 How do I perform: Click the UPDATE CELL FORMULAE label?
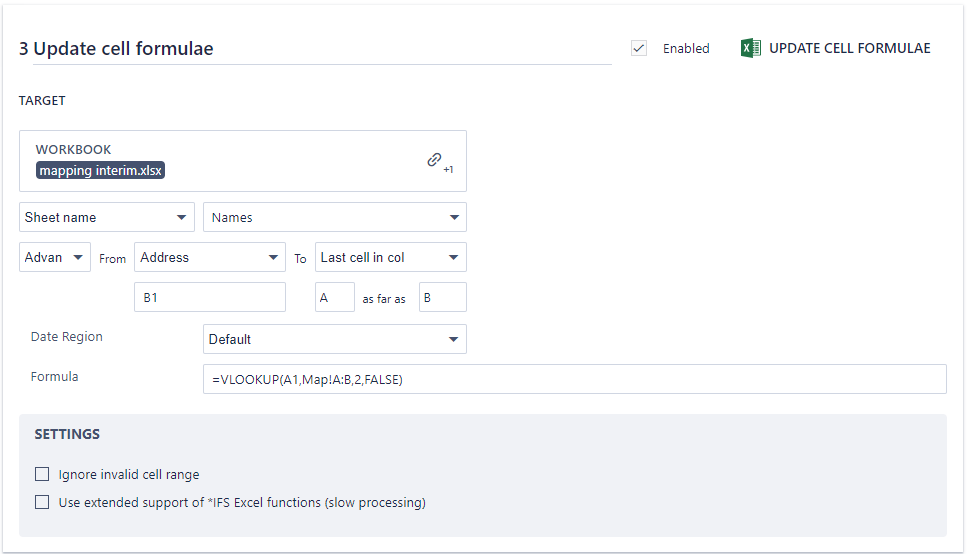point(849,48)
